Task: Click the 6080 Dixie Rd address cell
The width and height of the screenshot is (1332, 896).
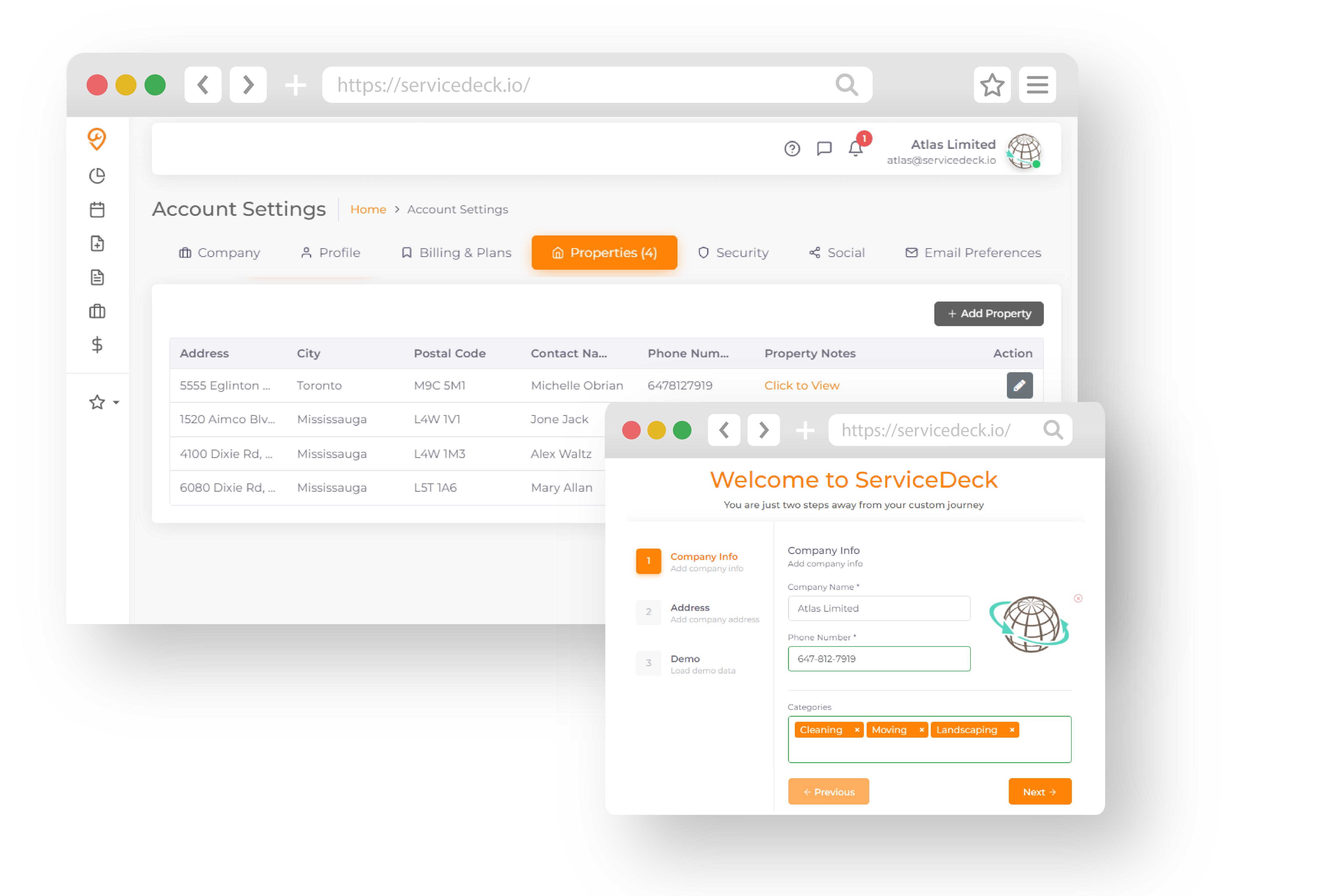Action: click(227, 487)
